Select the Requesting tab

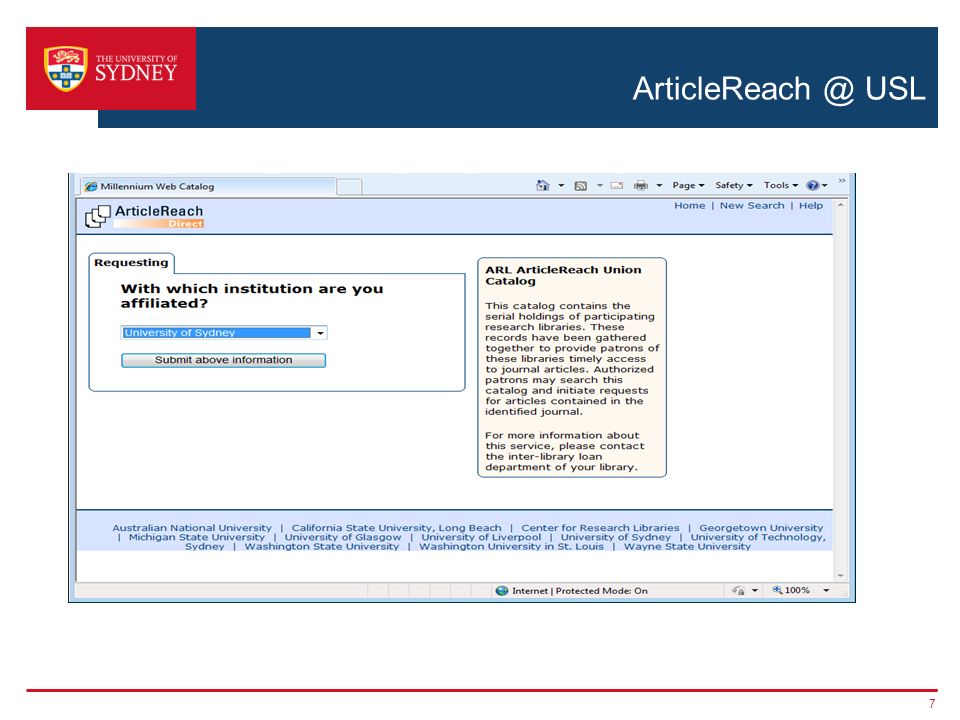(x=131, y=263)
